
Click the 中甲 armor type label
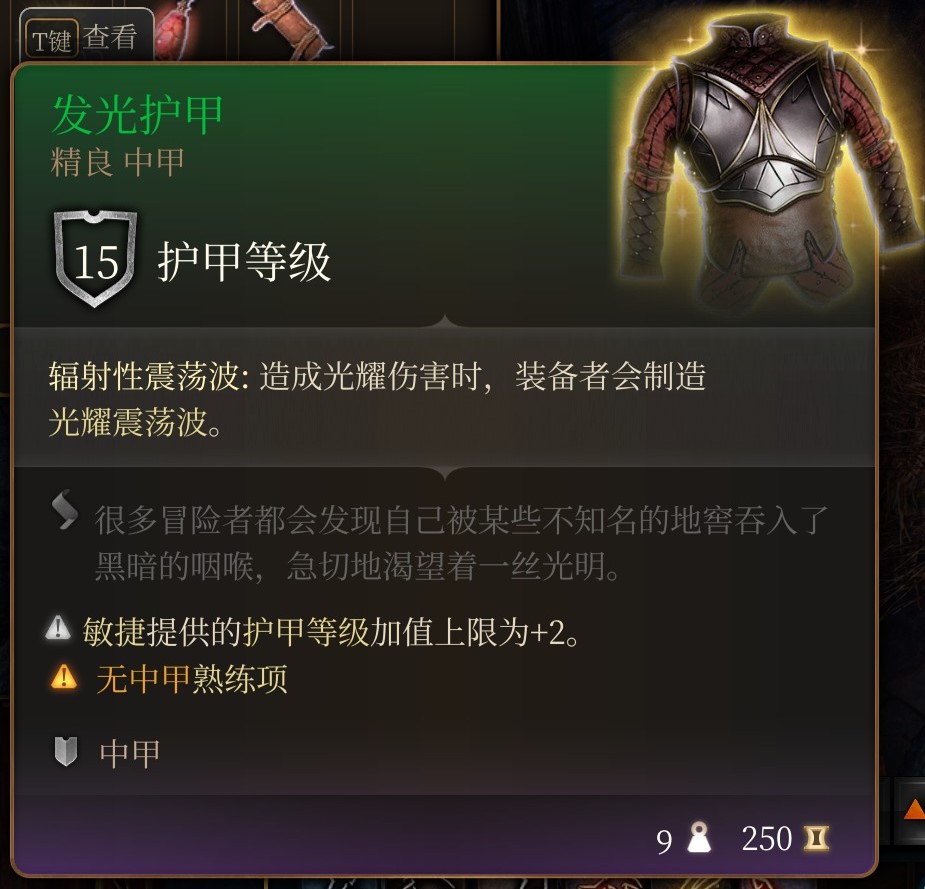click(130, 753)
